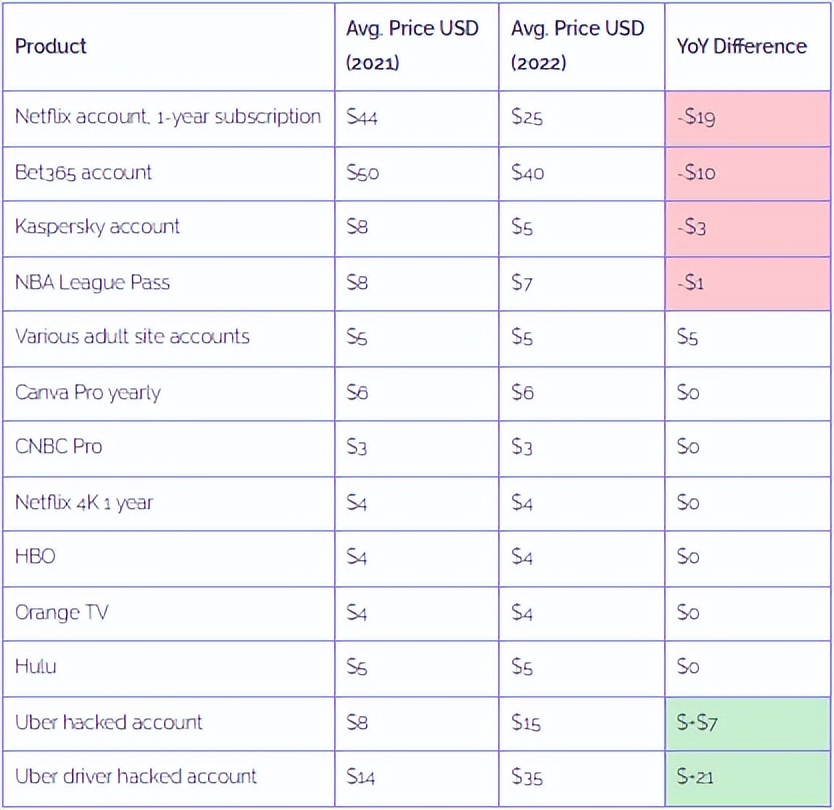Click the red -$19 difference cell
Screen dimensions: 834x810
(x=747, y=118)
